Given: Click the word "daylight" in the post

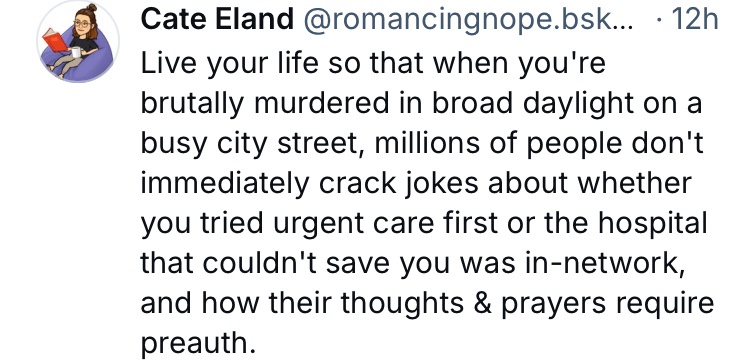Looking at the screenshot, I should [577, 105].
